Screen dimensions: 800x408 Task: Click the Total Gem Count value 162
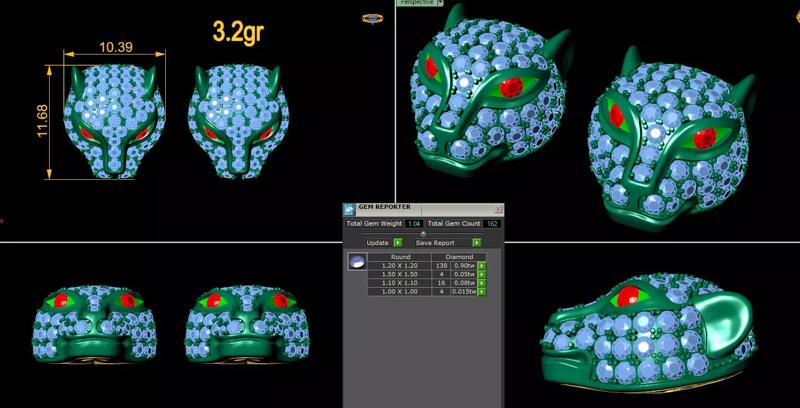[x=492, y=223]
